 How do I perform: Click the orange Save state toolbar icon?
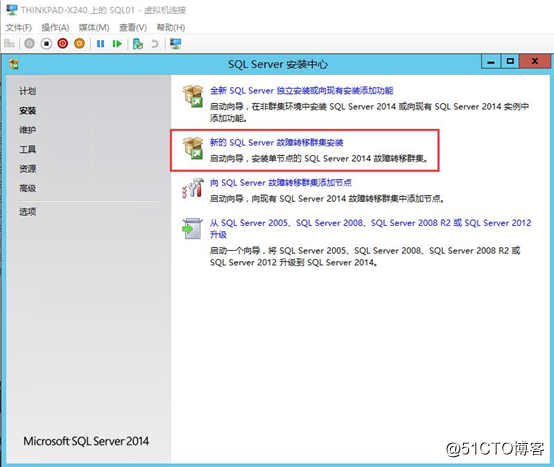[x=79, y=44]
